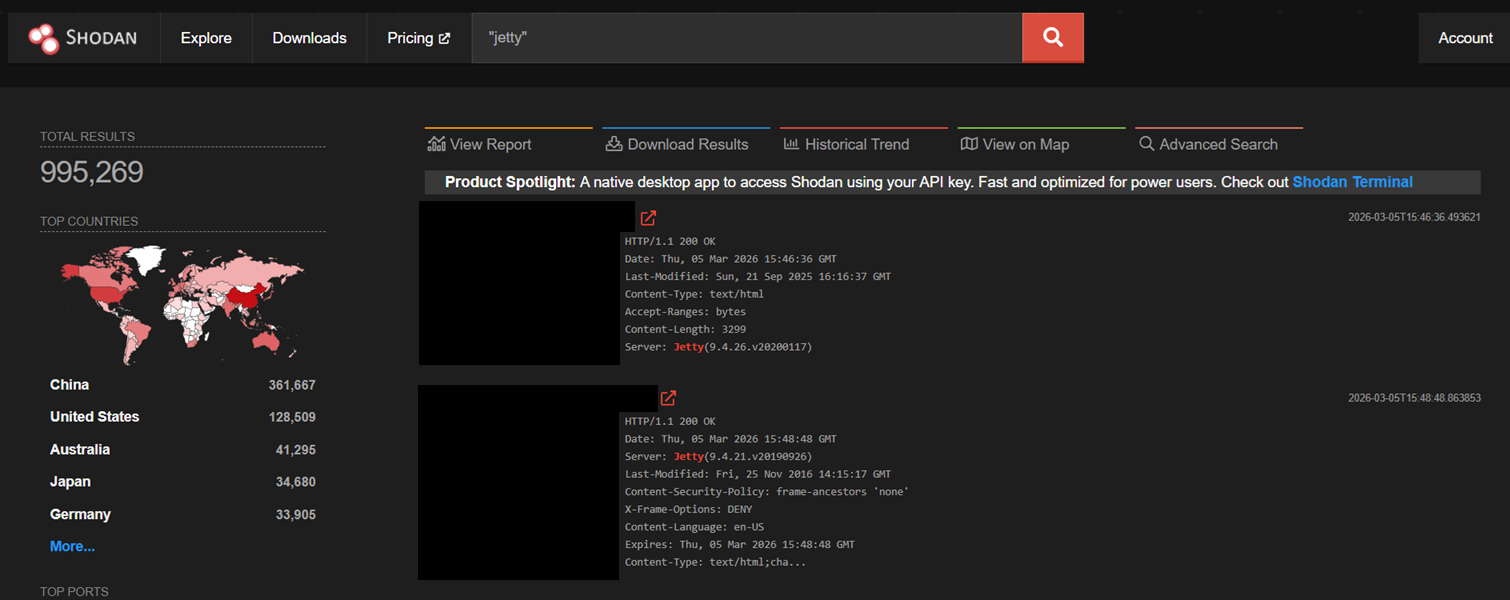Viewport: 1510px width, 600px height.
Task: Open external link icon for second result
Action: coord(668,398)
